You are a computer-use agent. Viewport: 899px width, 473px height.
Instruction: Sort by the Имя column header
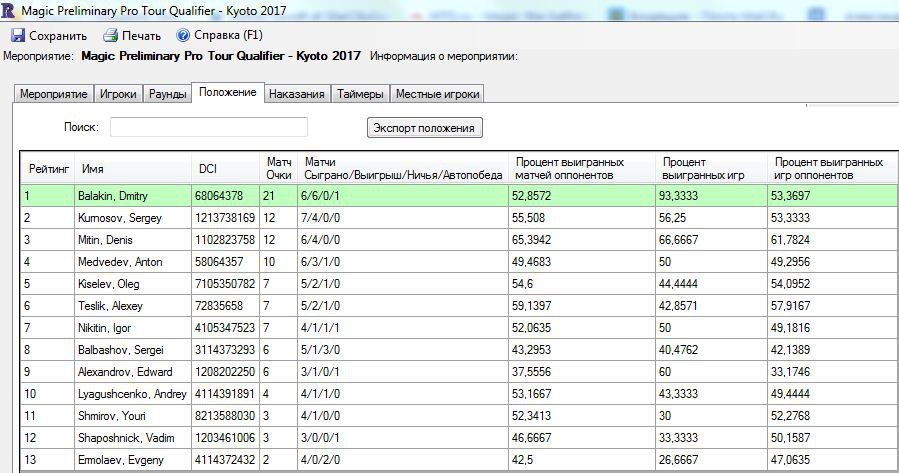[x=132, y=169]
